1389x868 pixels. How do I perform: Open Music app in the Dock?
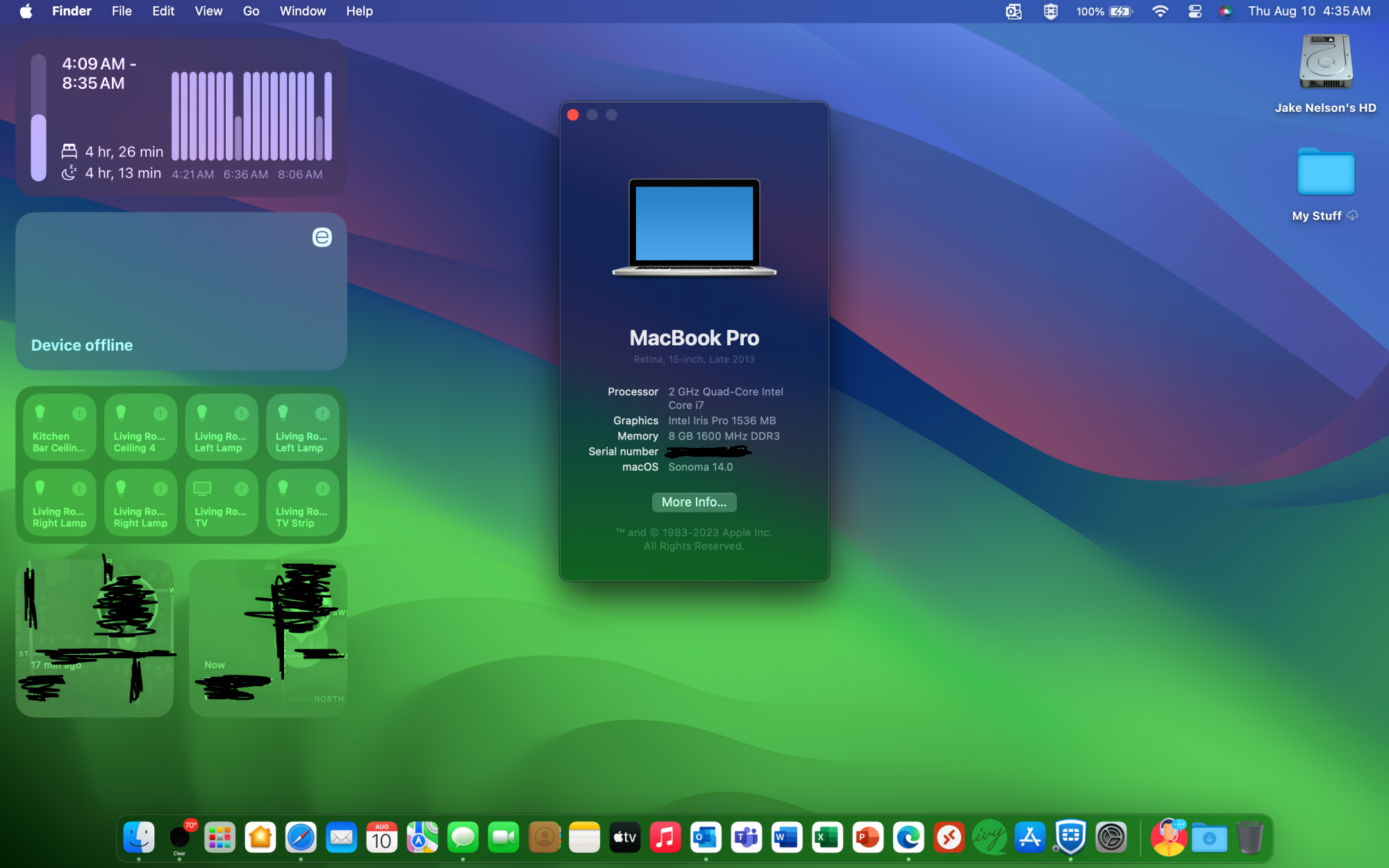pos(665,837)
